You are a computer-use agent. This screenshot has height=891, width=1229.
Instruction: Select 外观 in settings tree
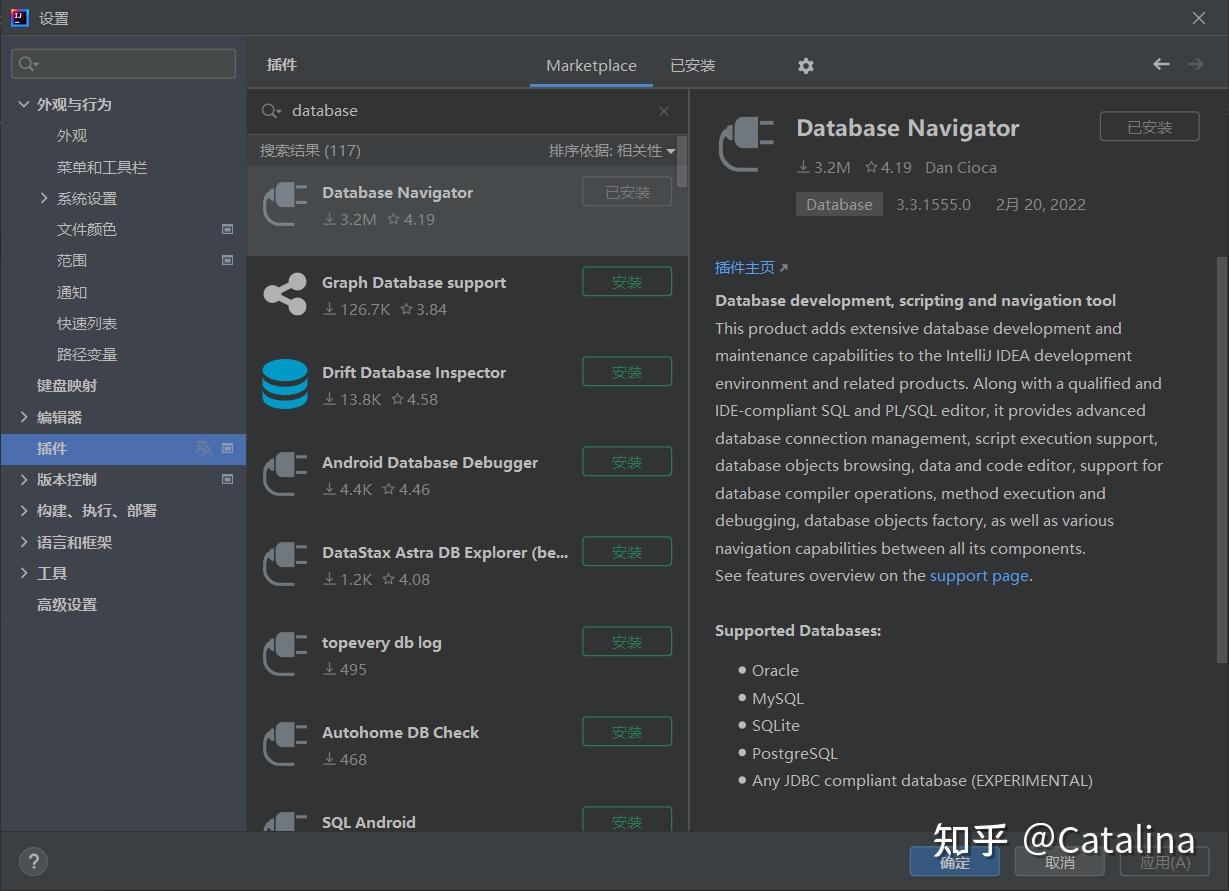pos(72,135)
